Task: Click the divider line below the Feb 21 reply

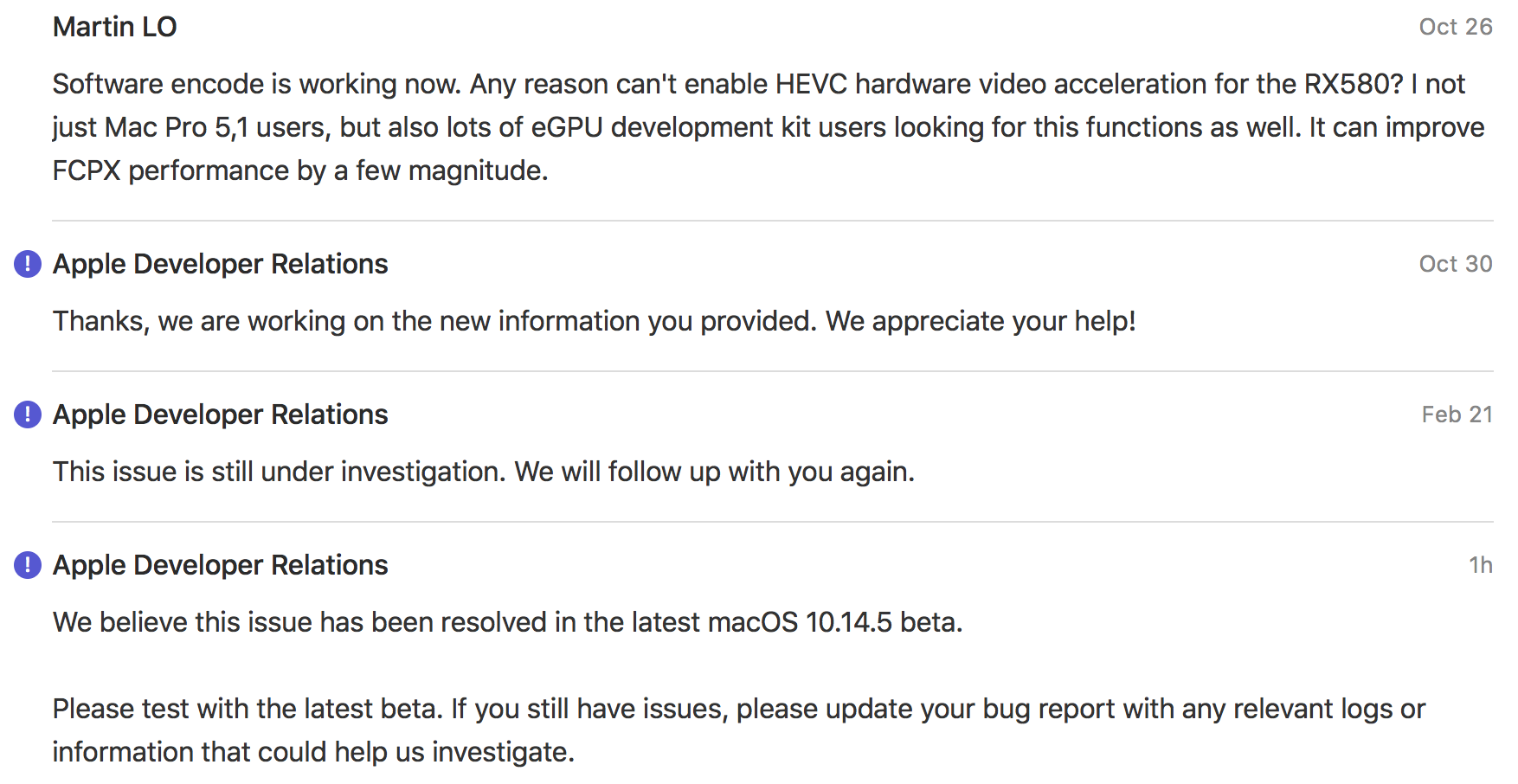Action: click(772, 522)
